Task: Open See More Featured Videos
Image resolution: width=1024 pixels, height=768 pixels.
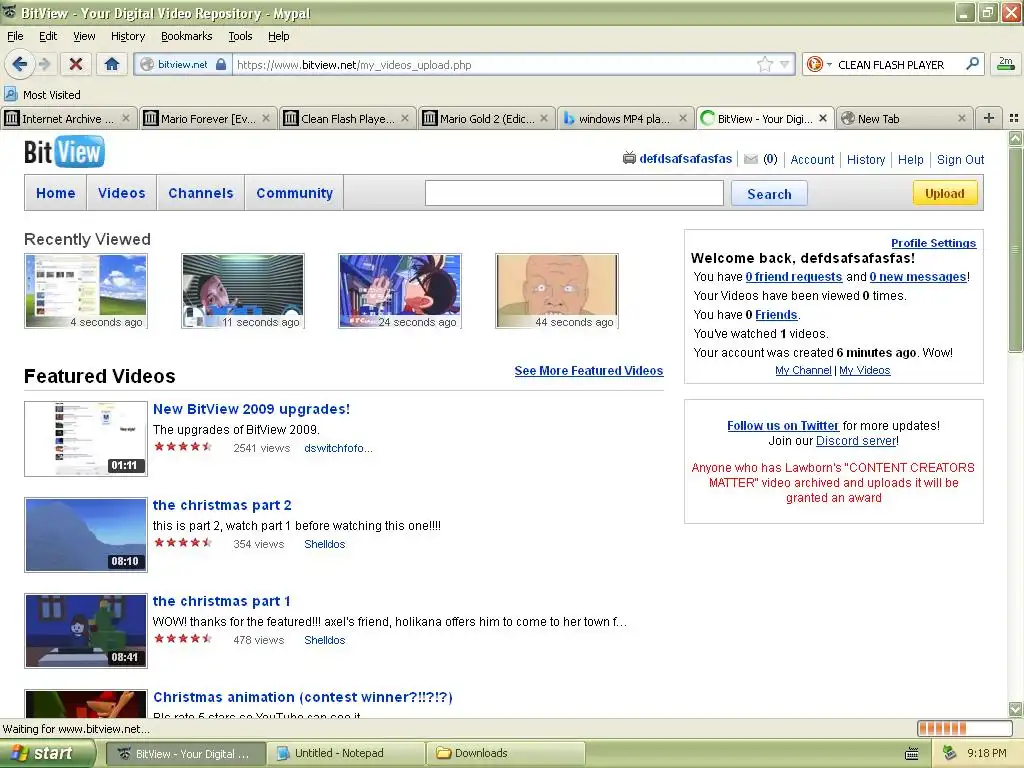Action: (x=588, y=370)
